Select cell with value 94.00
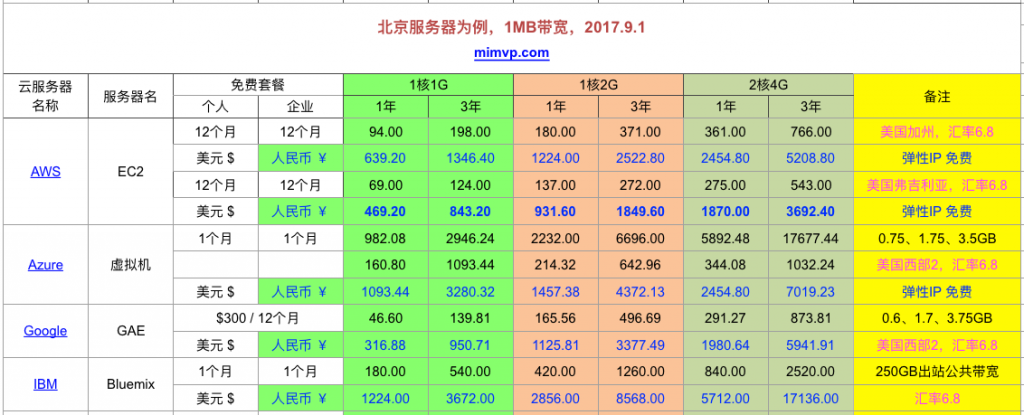The image size is (1024, 415). (x=386, y=131)
